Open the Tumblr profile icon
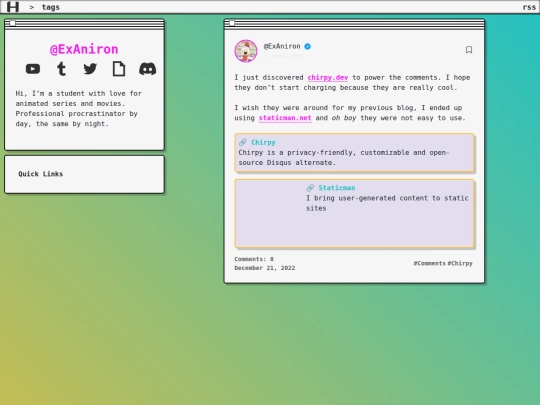The width and height of the screenshot is (540, 405). pyautogui.click(x=61, y=69)
